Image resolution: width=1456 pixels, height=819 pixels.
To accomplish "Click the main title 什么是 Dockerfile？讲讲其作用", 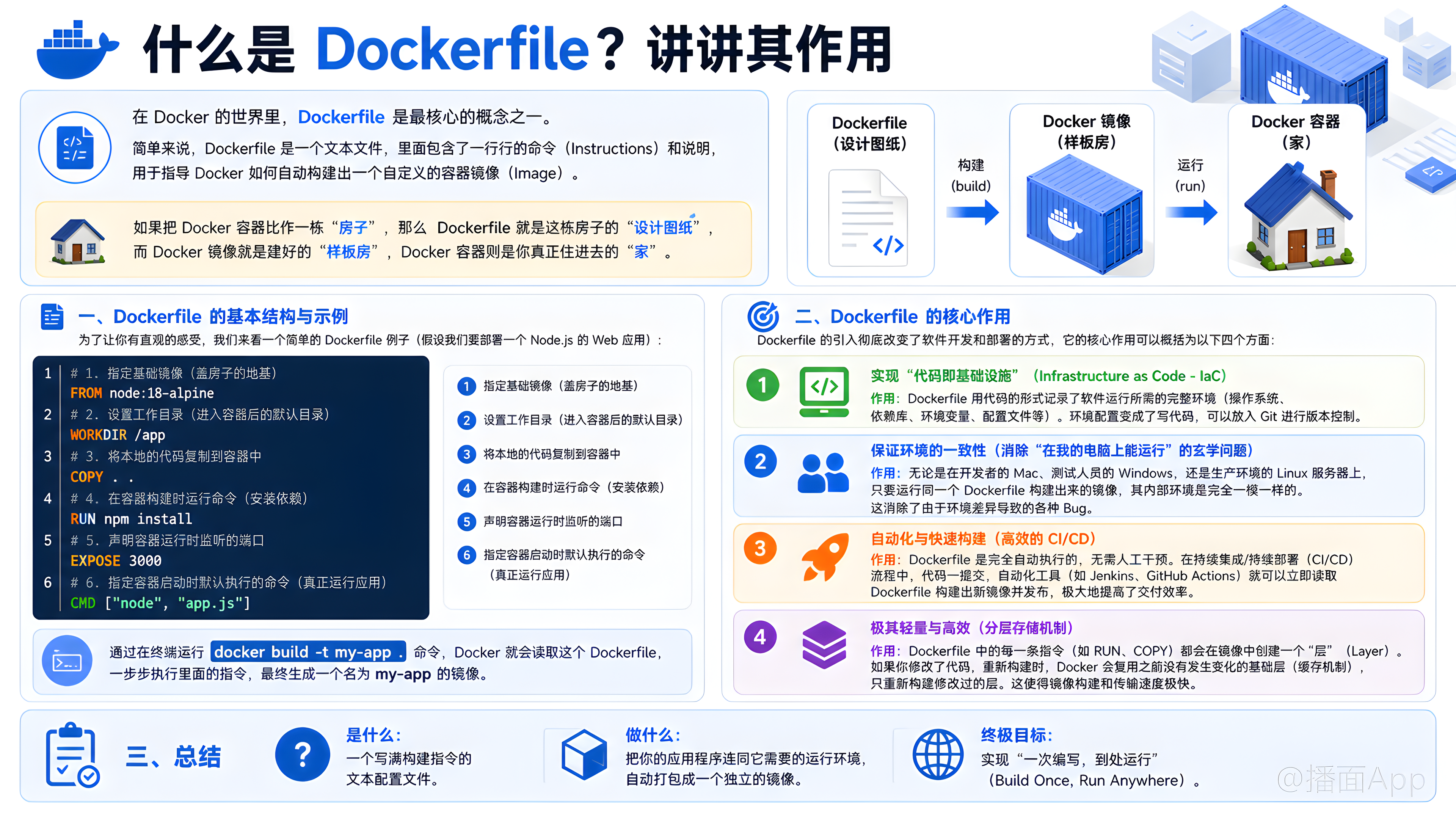I will coord(518,50).
